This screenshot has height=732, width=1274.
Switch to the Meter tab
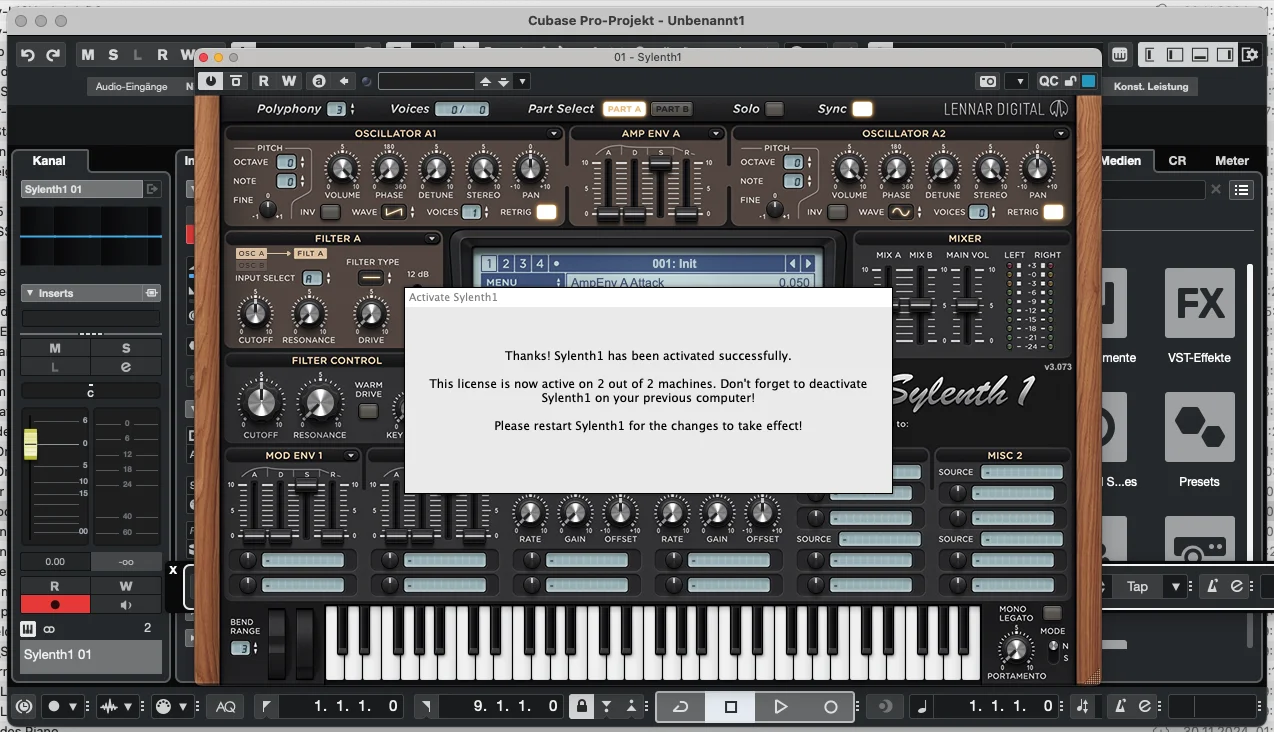(x=1232, y=161)
